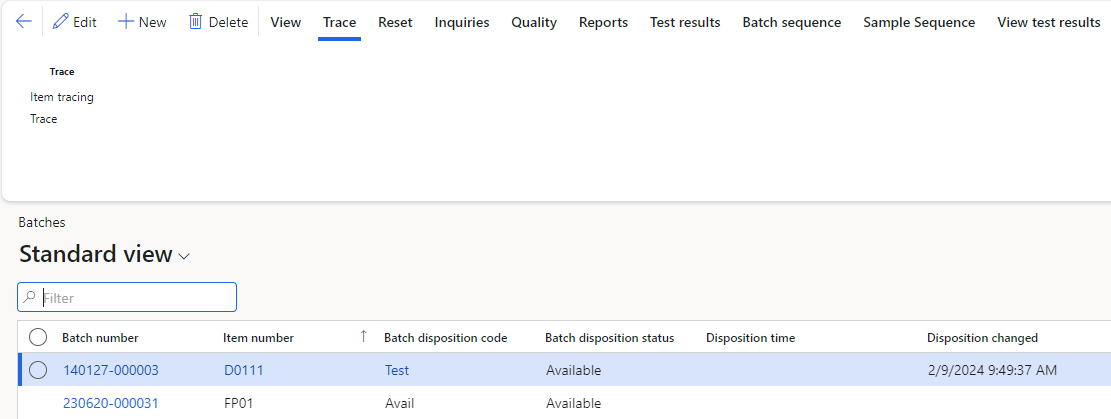Open the Sample Sequence tab
1111x419 pixels.
pyautogui.click(x=919, y=22)
